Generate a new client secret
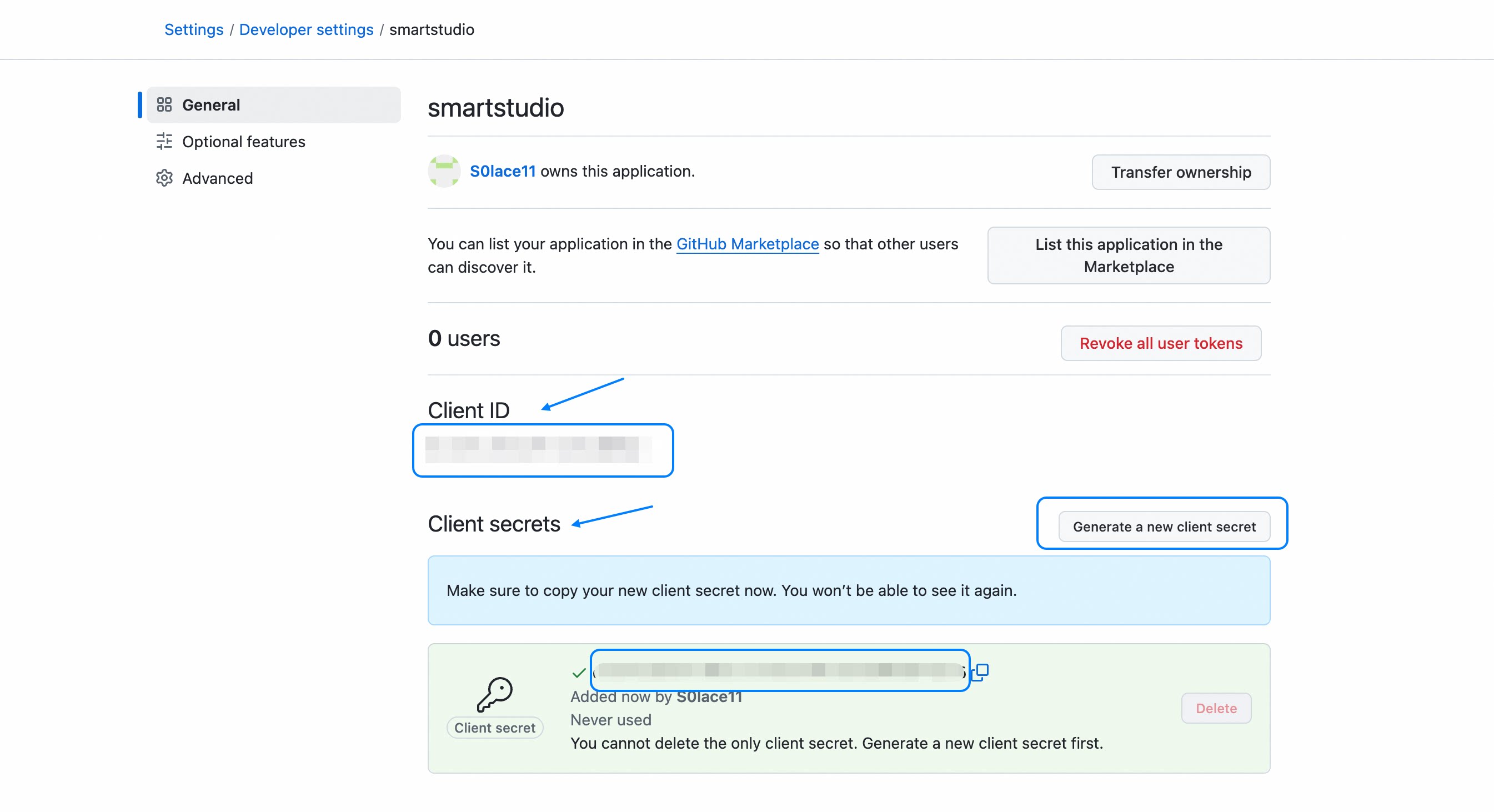Viewport: 1494px width, 812px height. click(1164, 527)
